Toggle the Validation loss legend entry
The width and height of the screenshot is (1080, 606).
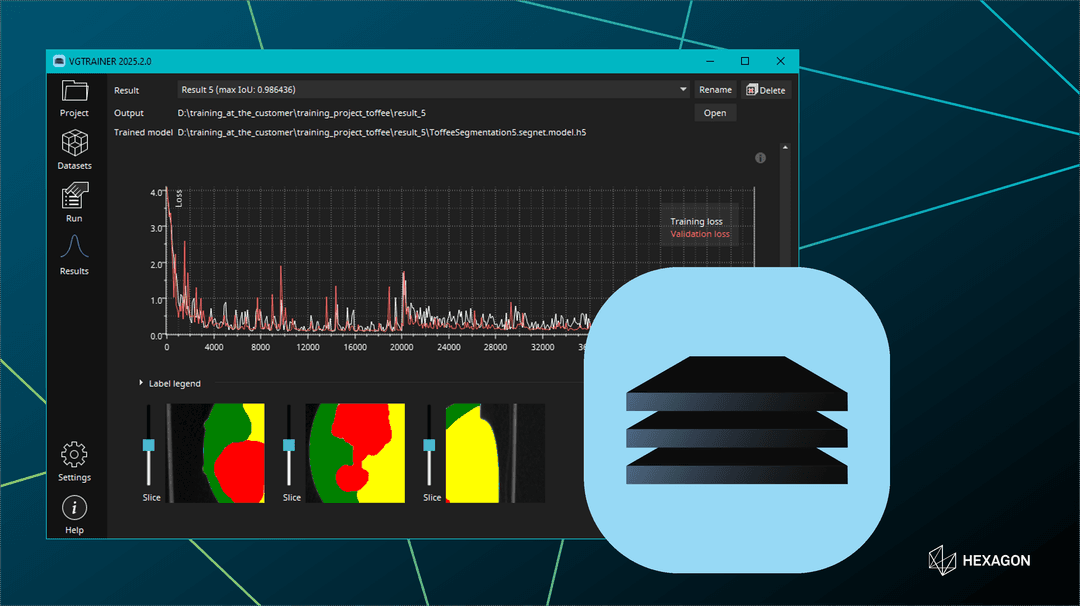(x=698, y=234)
